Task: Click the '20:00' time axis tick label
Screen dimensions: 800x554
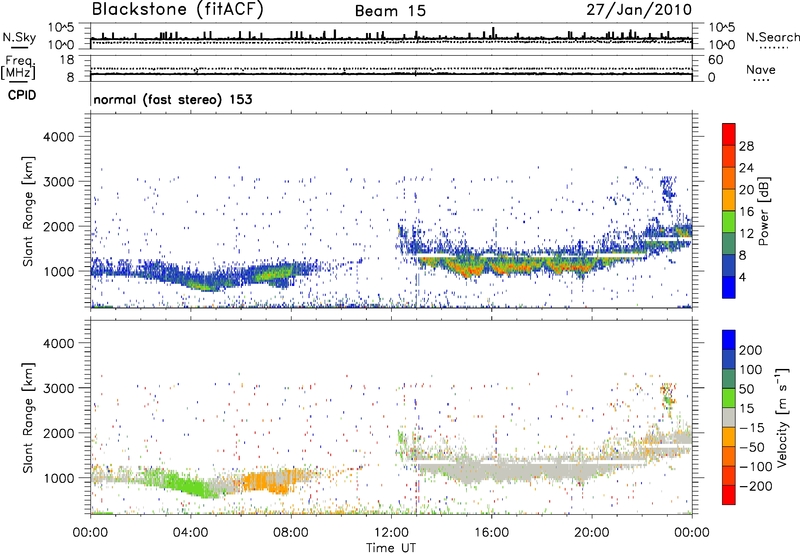Action: pos(592,533)
